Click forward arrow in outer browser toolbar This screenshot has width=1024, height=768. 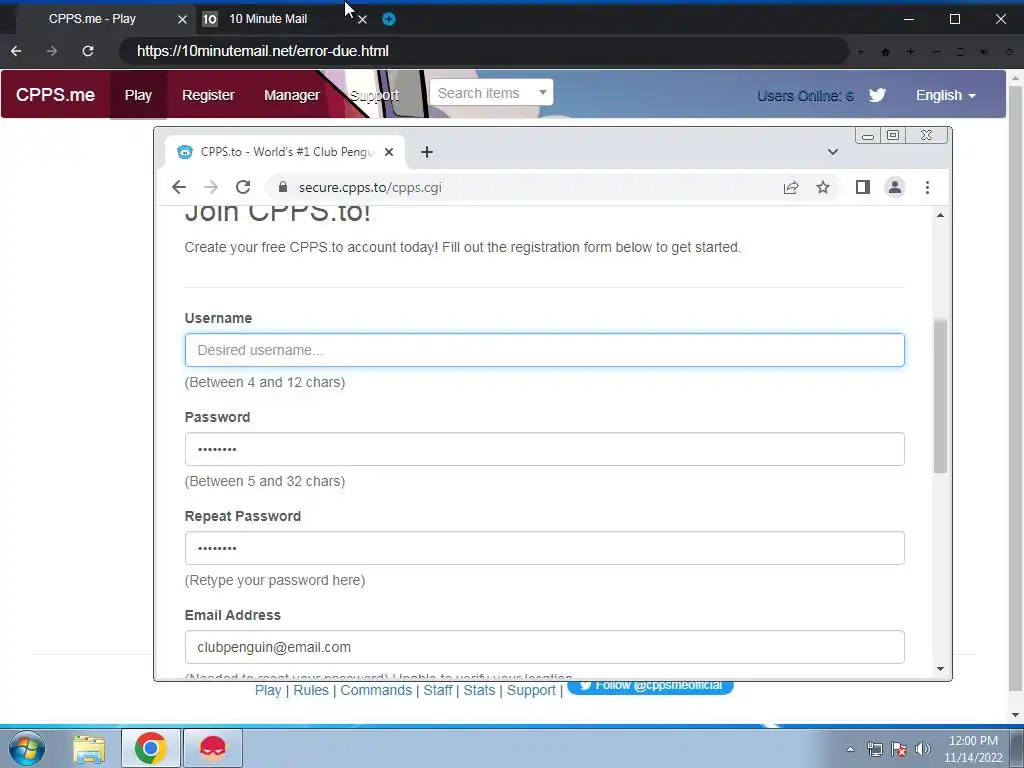tap(52, 51)
